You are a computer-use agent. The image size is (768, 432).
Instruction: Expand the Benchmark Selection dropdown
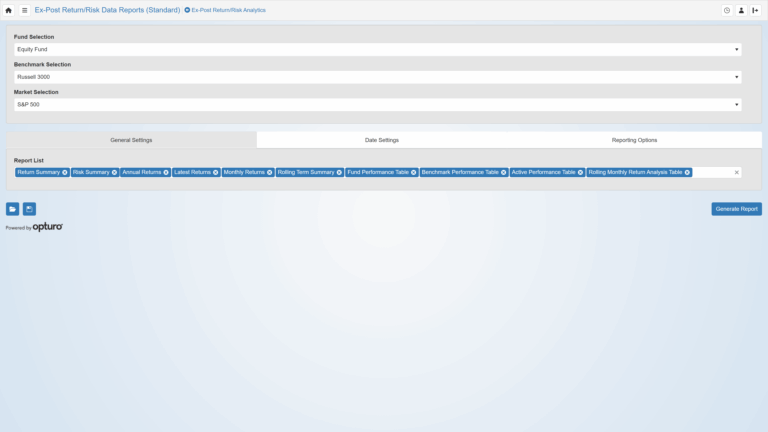click(377, 77)
